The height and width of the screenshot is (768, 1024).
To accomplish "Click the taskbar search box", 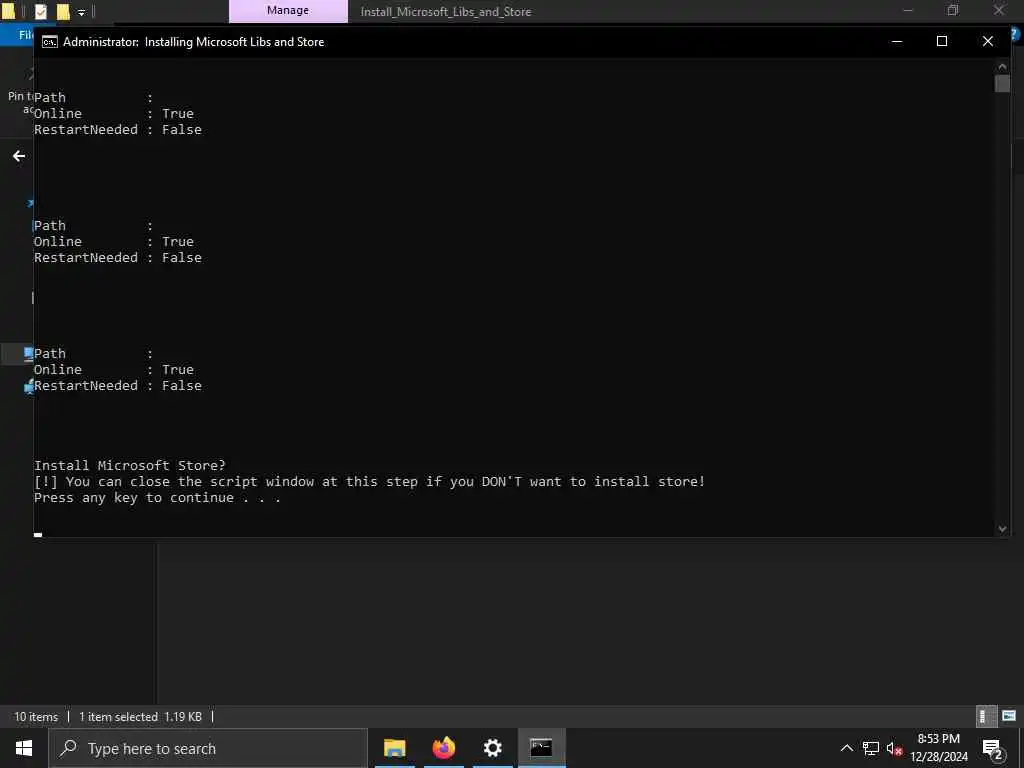I will click(x=208, y=748).
